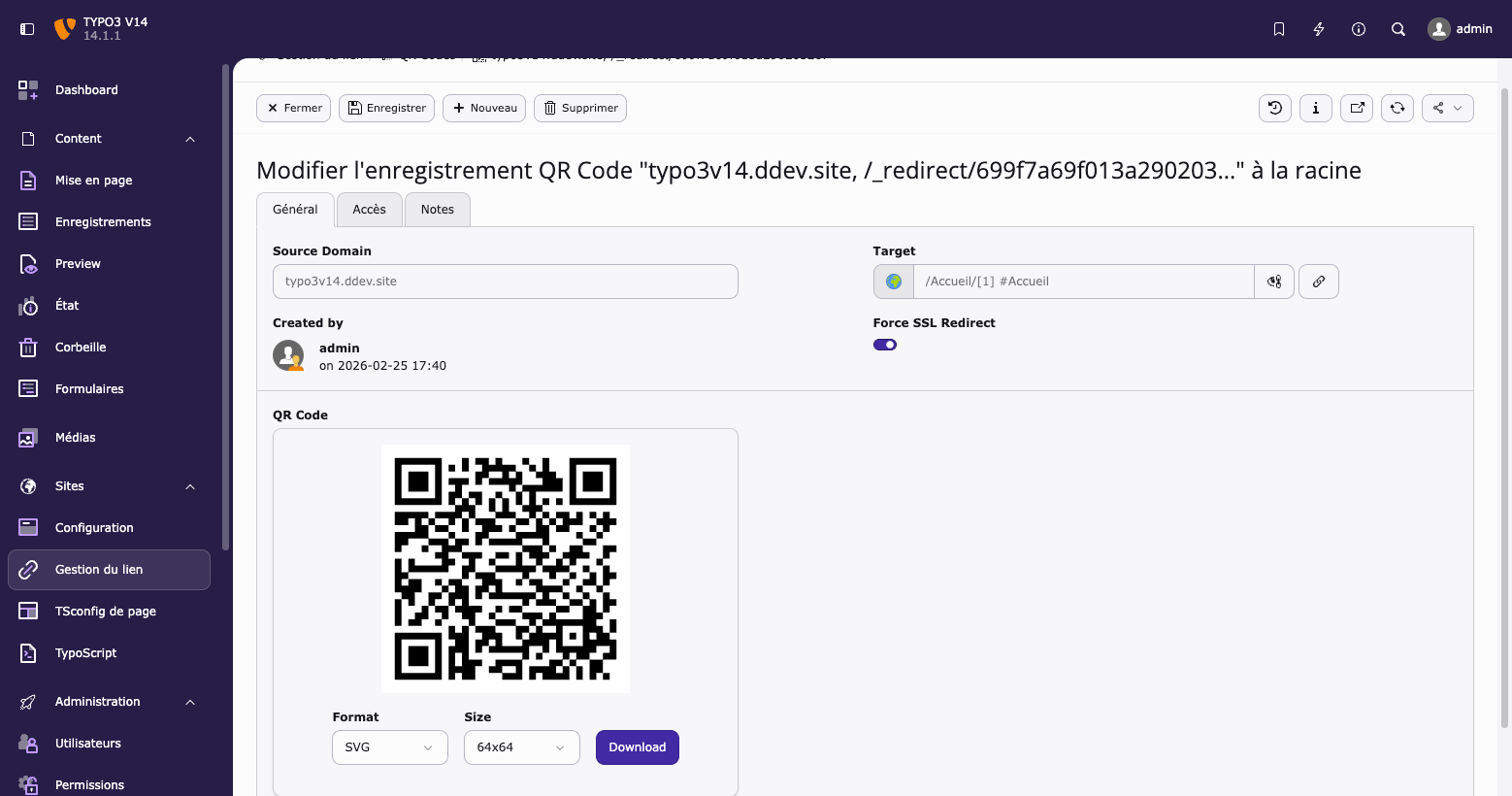Collapse the Content menu section
The image size is (1512, 796).
pyautogui.click(x=189, y=138)
